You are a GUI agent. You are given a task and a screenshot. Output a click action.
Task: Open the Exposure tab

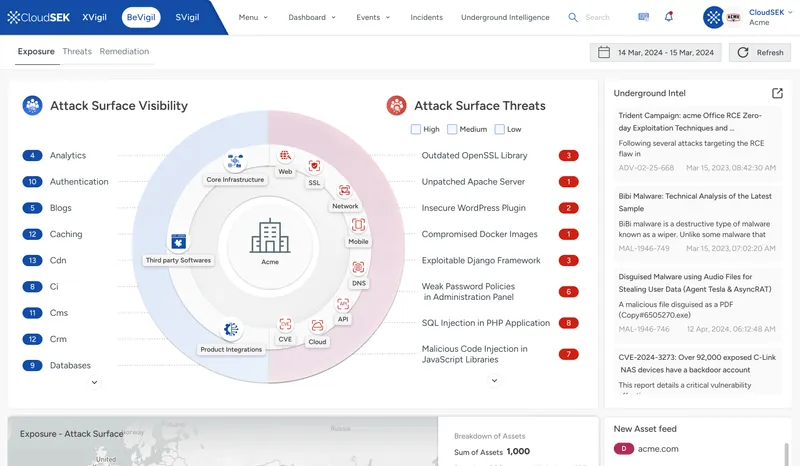point(36,52)
